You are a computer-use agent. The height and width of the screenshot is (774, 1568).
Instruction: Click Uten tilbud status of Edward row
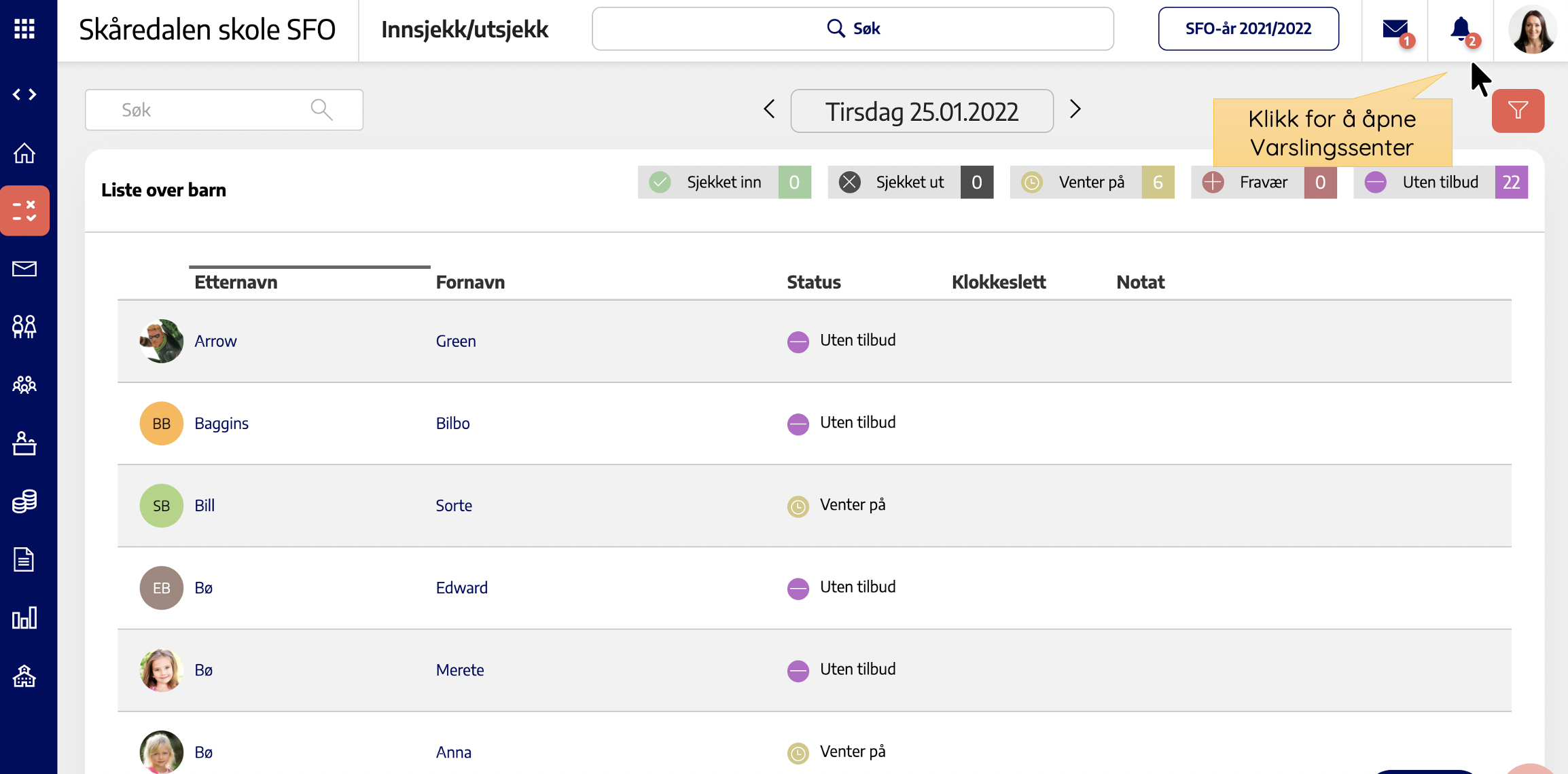coord(841,587)
